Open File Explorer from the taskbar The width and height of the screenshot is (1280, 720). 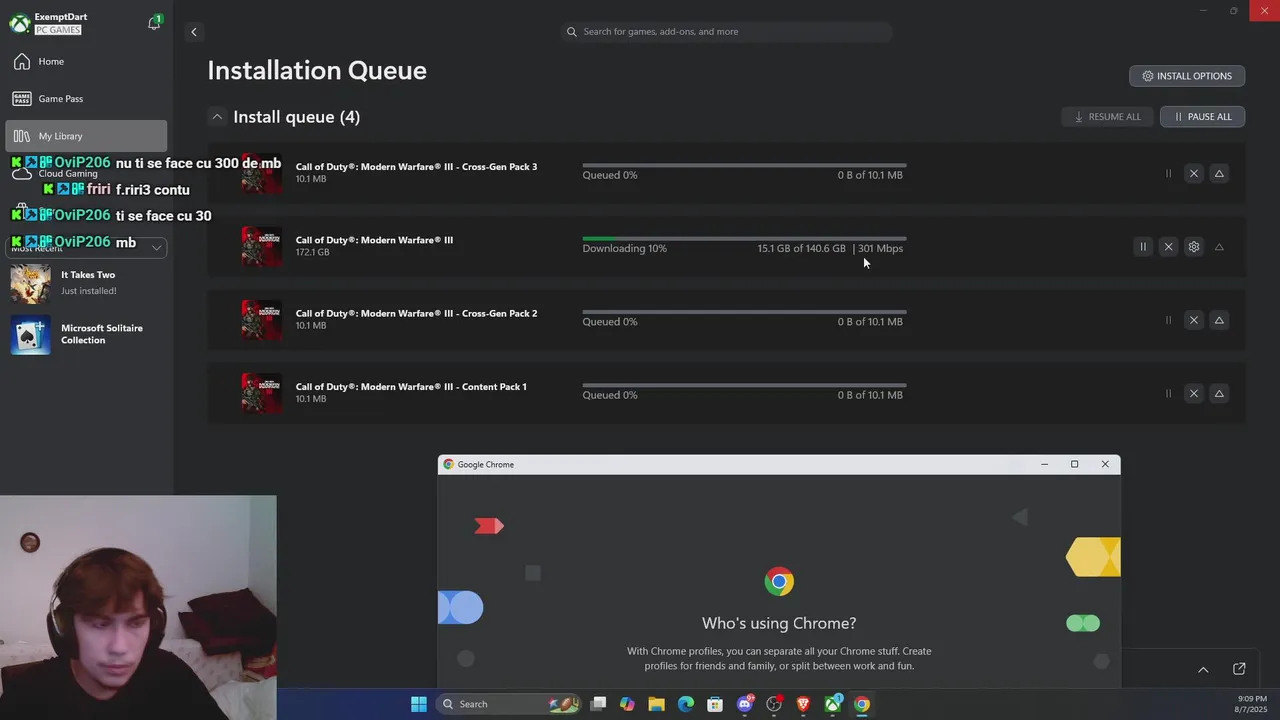(x=656, y=704)
